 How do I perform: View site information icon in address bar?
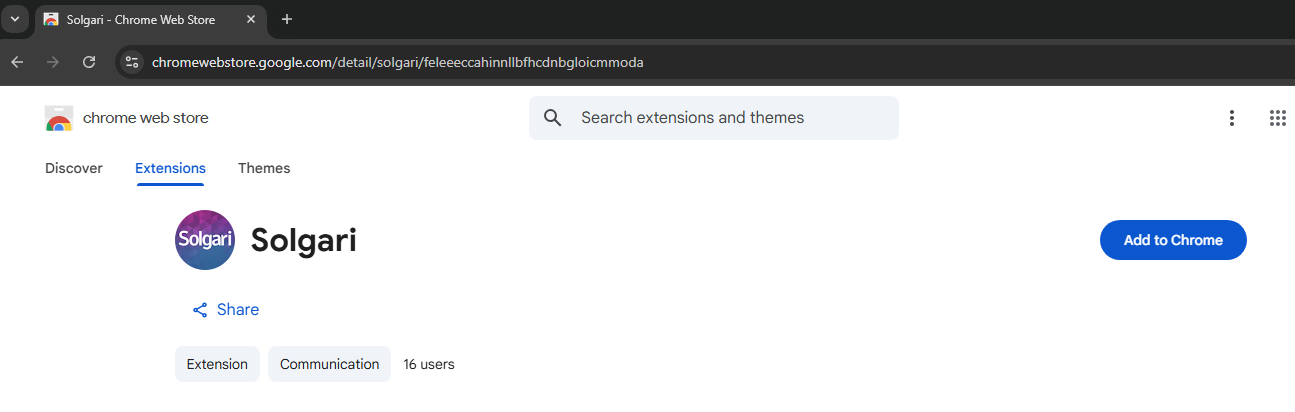(x=131, y=62)
